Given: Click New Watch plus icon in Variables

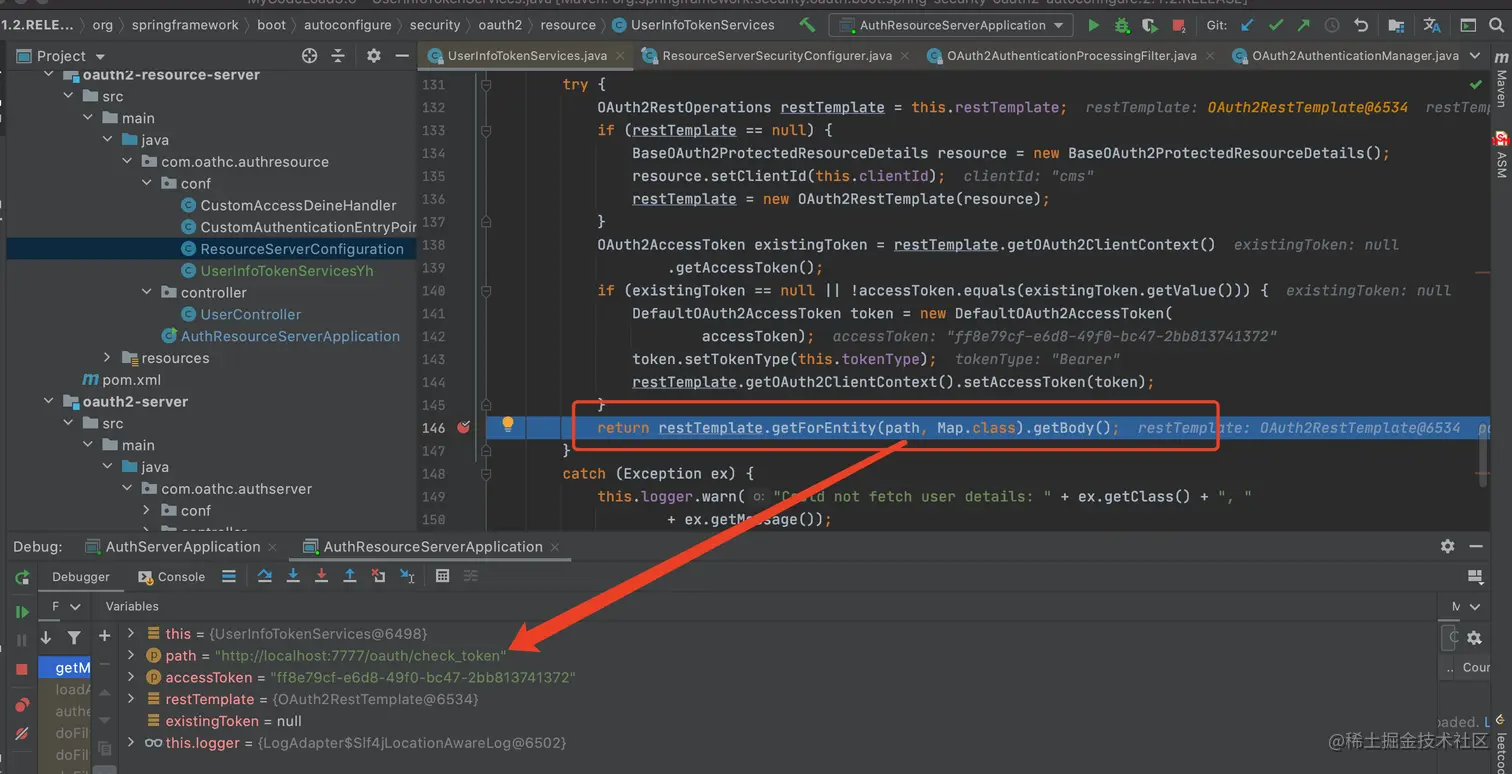Looking at the screenshot, I should coord(104,636).
